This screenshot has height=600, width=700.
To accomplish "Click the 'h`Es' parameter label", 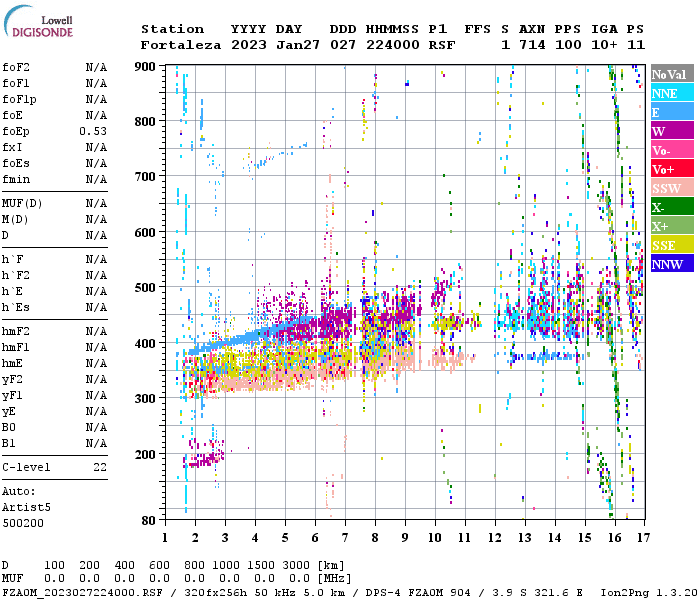I will [16, 308].
